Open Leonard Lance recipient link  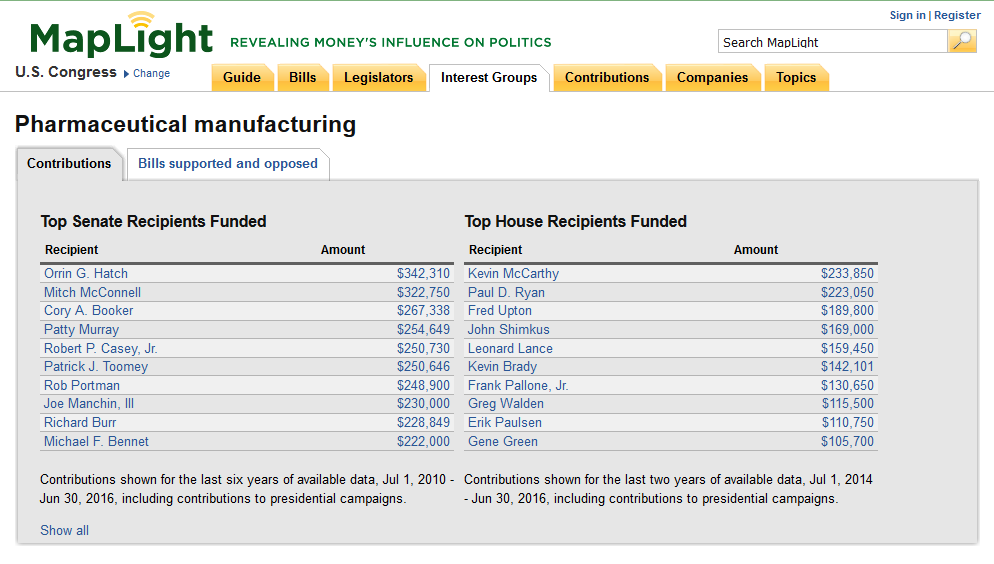click(x=510, y=349)
